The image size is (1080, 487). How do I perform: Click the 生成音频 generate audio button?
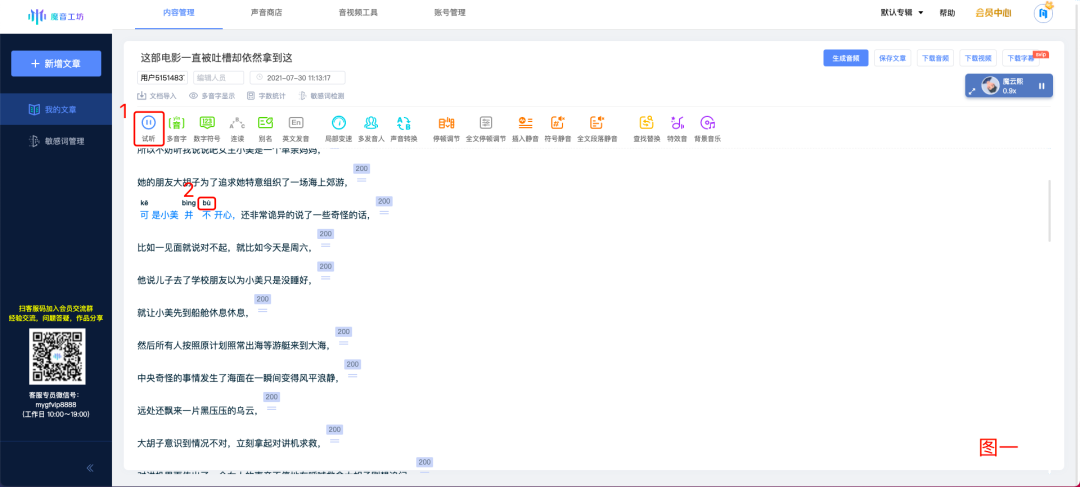click(844, 58)
